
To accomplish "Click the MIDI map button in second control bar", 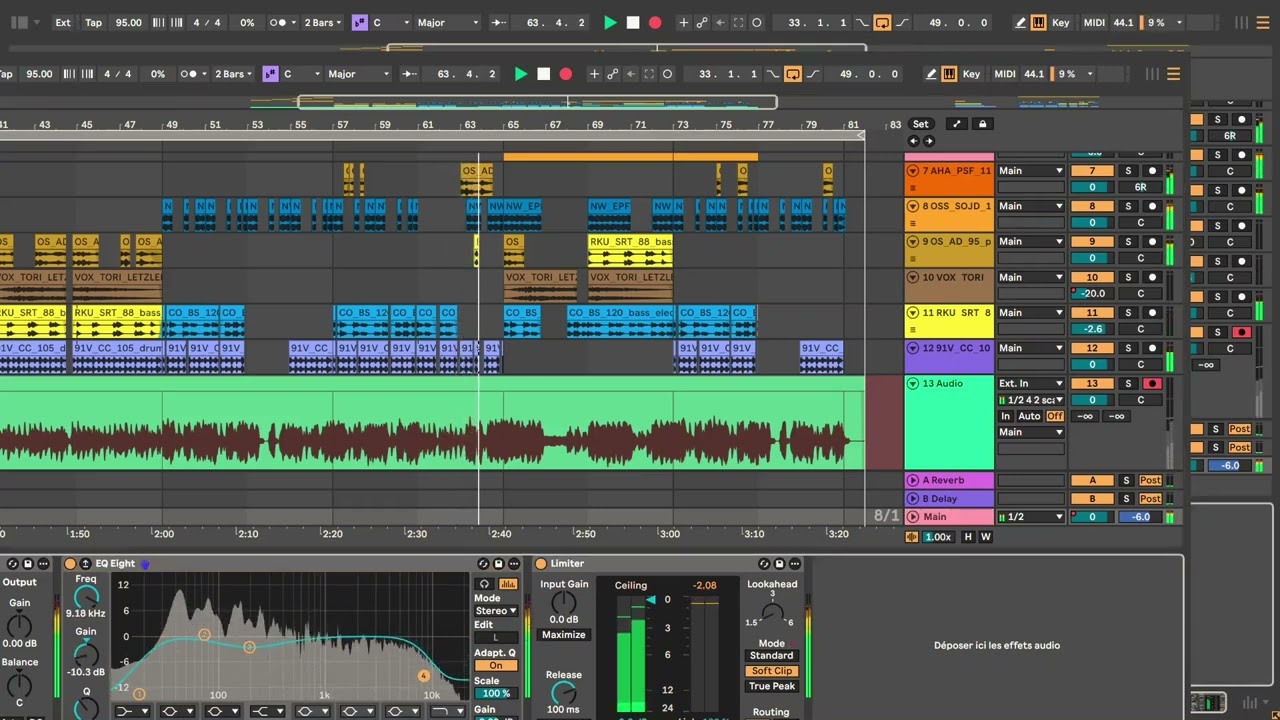I will point(1003,74).
